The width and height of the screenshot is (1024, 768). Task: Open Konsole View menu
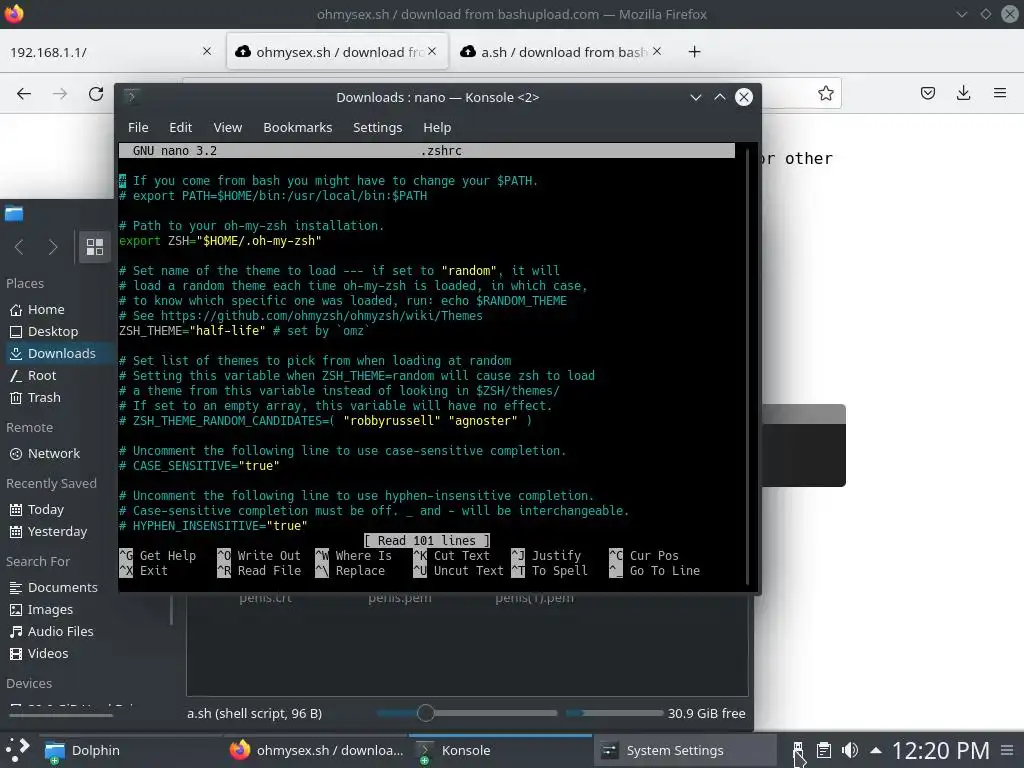(227, 127)
